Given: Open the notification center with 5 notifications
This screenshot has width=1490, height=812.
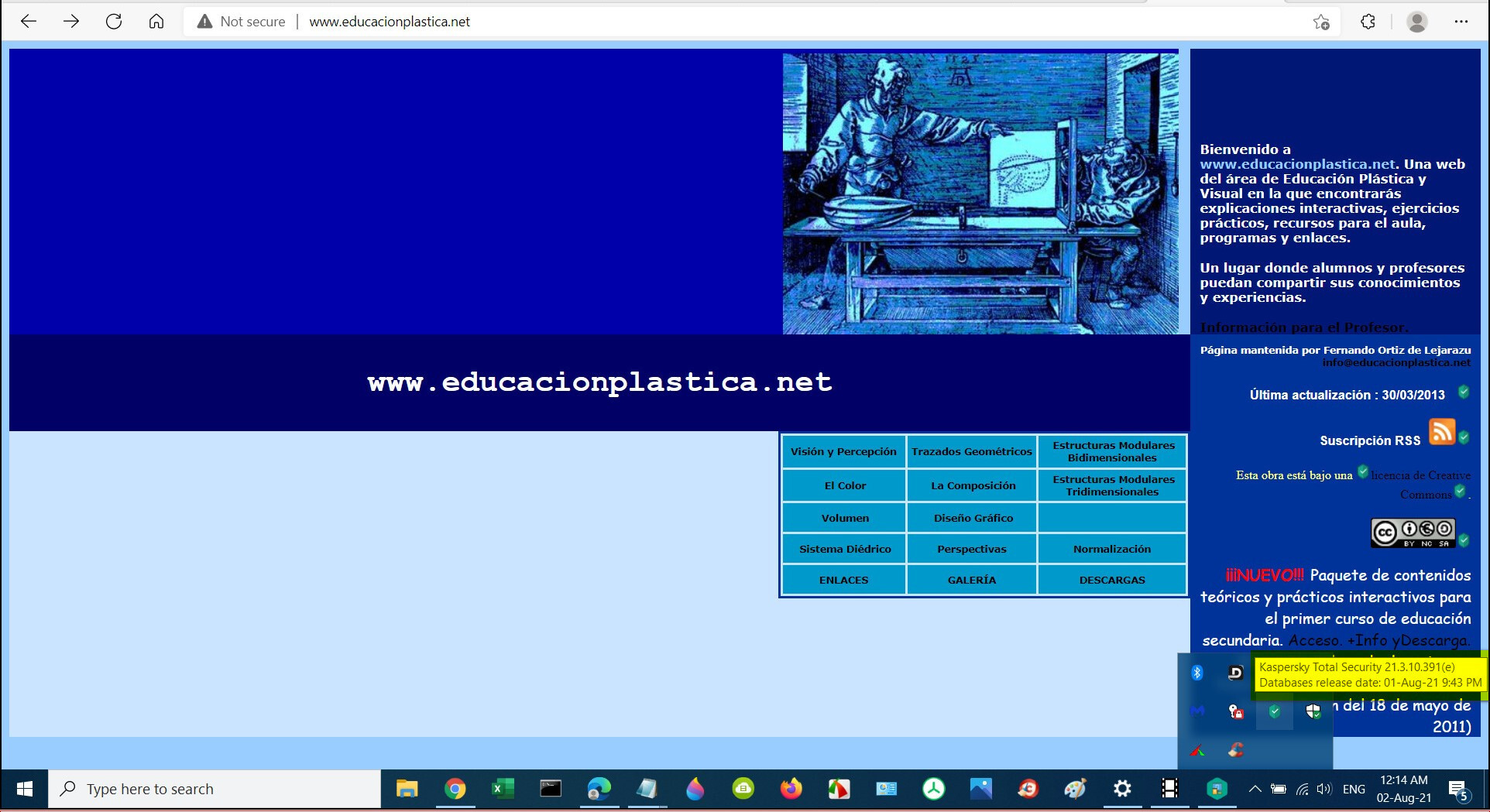Looking at the screenshot, I should click(1460, 789).
